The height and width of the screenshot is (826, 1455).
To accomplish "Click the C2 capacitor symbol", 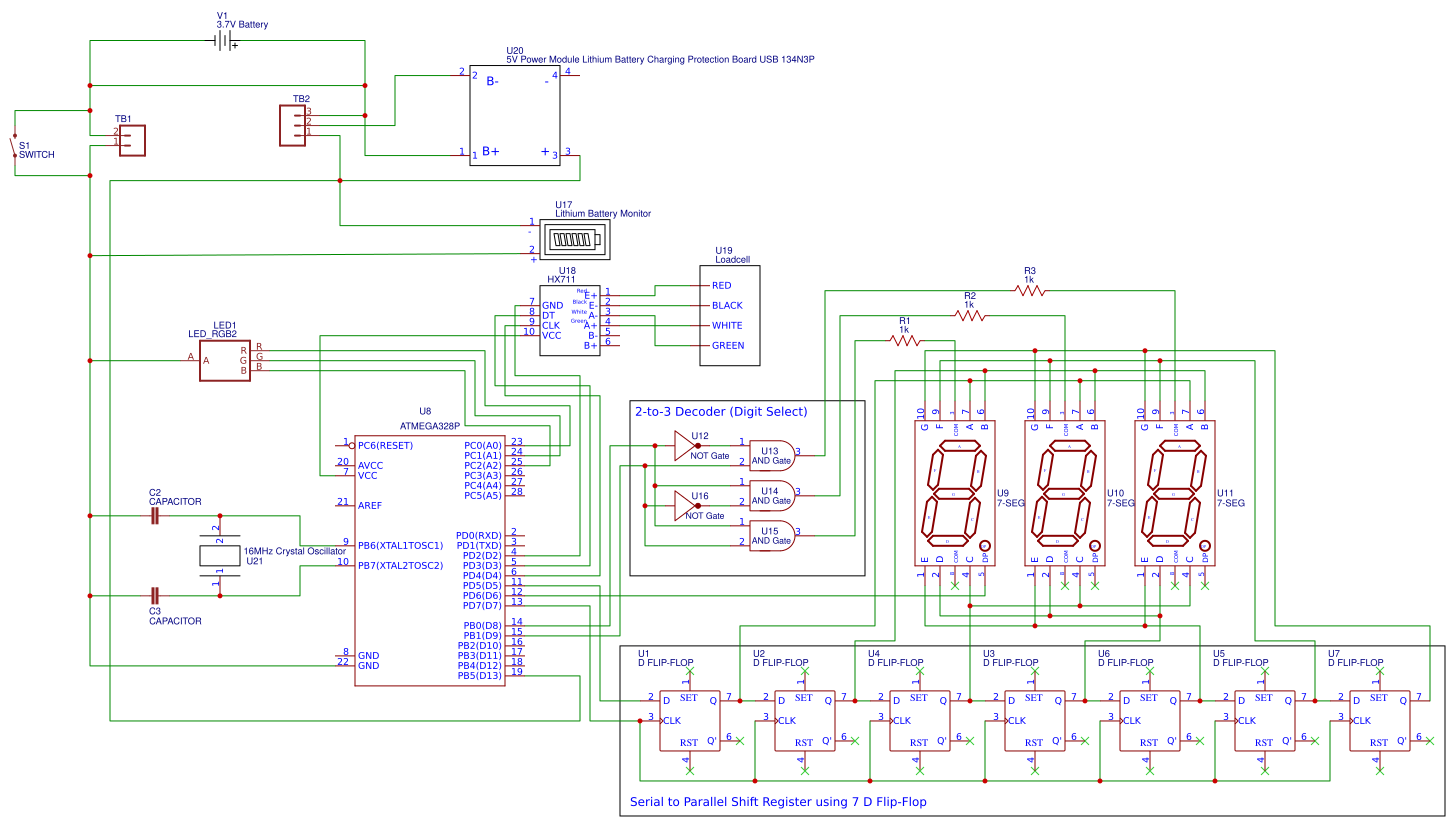I will [x=154, y=516].
